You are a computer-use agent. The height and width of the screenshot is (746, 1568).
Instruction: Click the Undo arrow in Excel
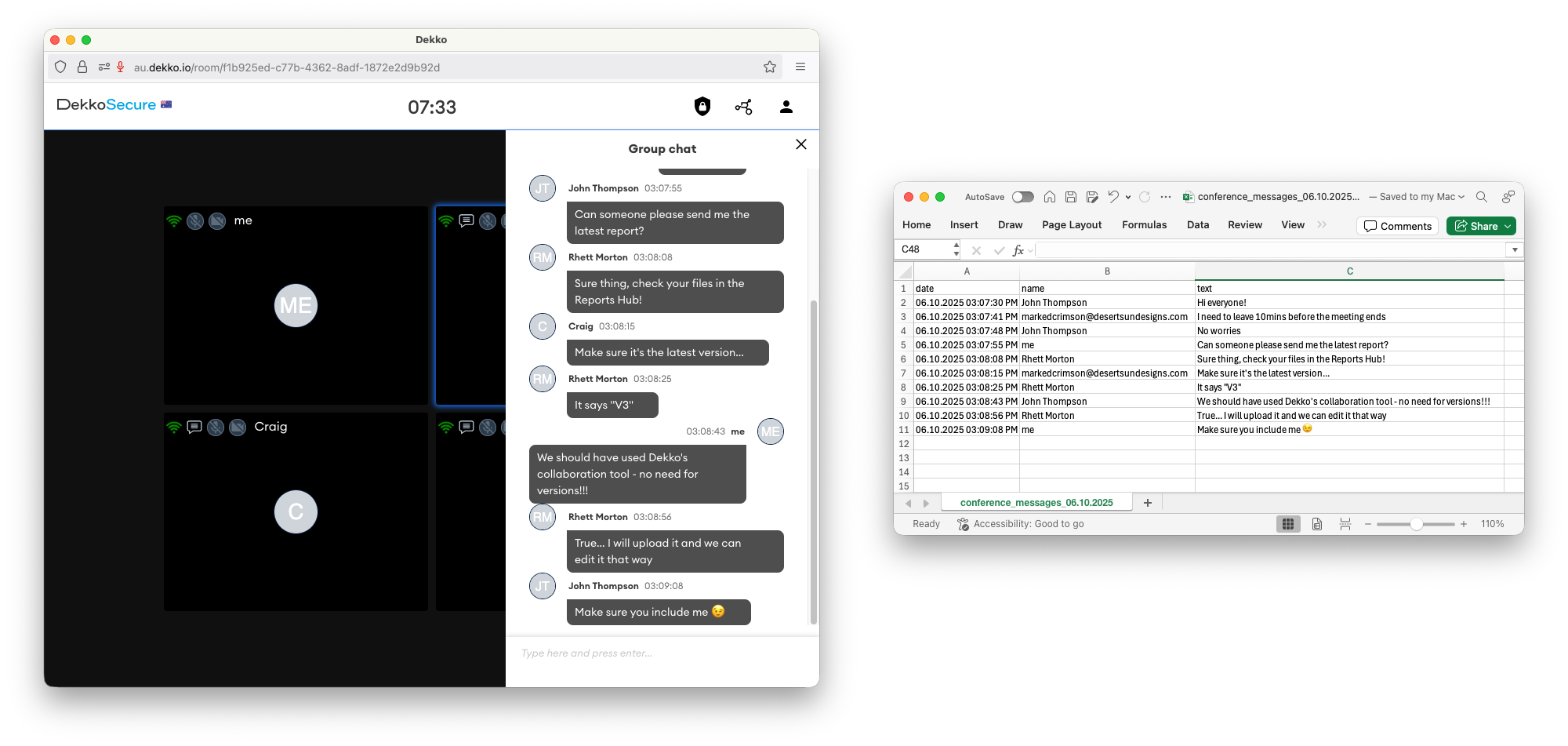coord(1113,197)
